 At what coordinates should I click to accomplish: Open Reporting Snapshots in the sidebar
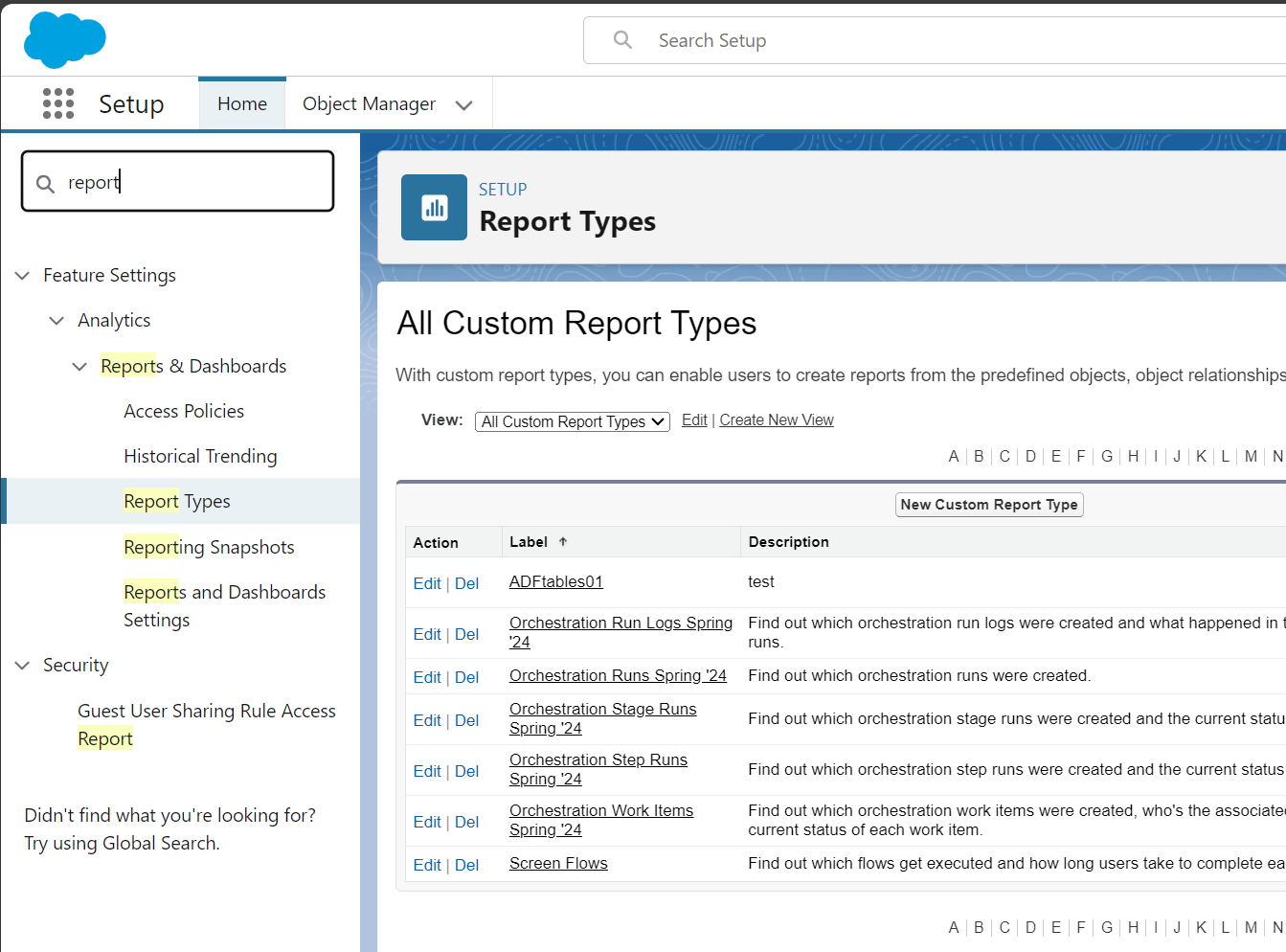209,547
